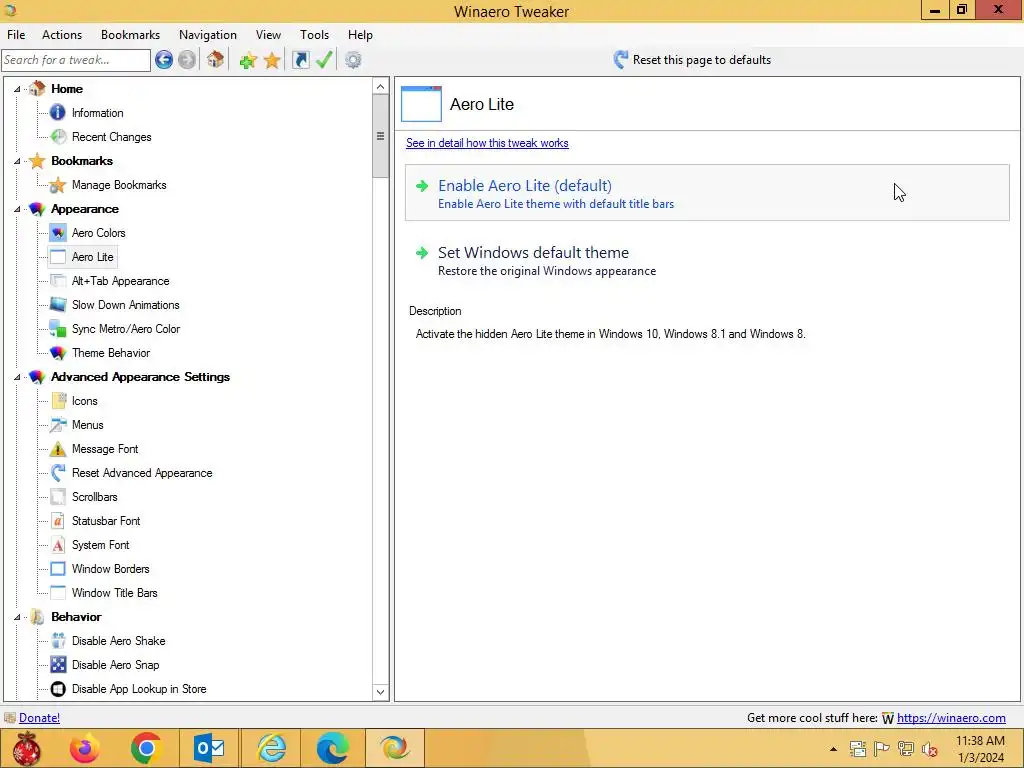Click the Aero Colors icon
This screenshot has height=768, width=1024.
point(57,232)
